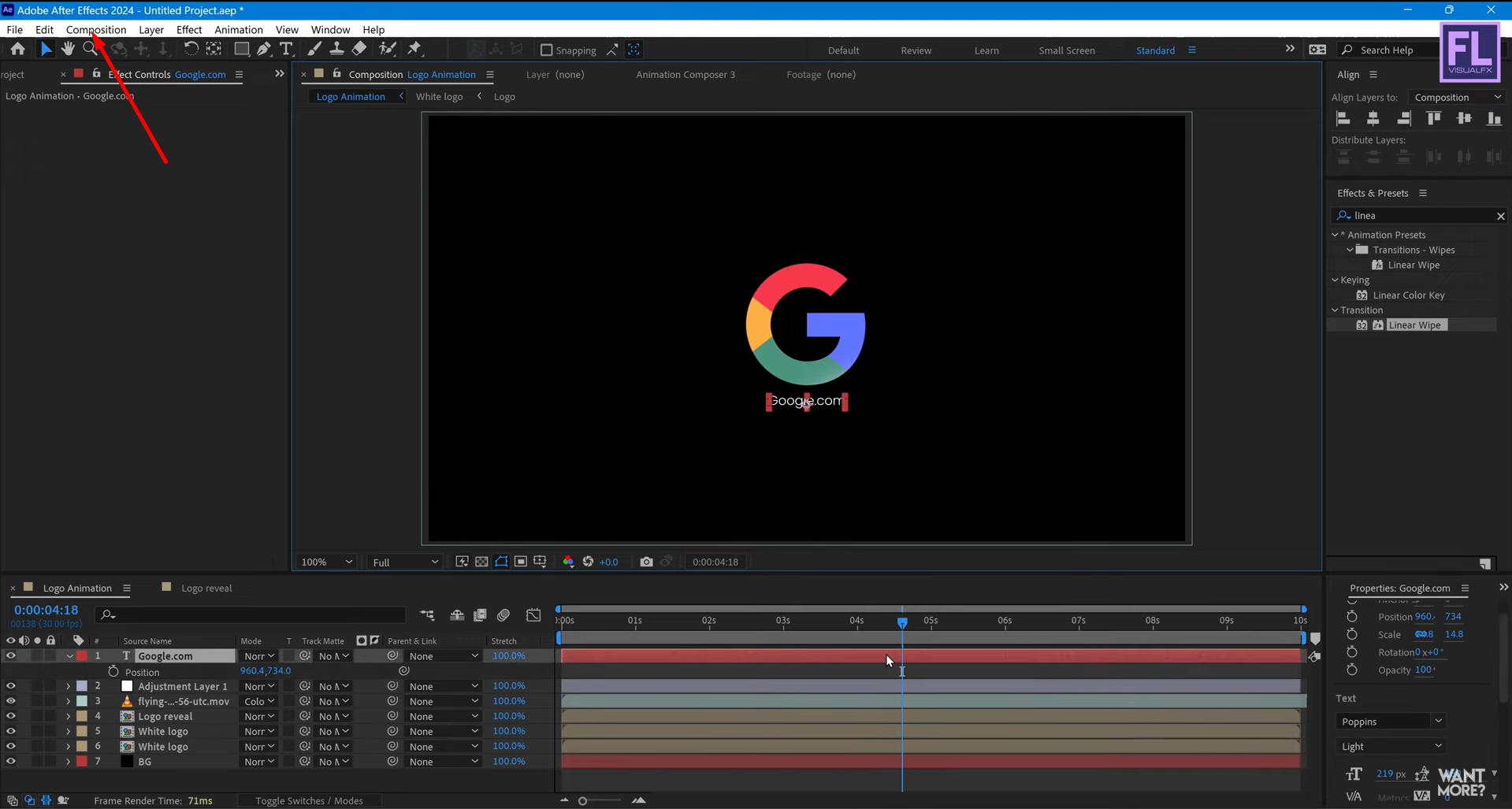Open the Light font style dropdown
Viewport: 1512px width, 809px height.
click(1391, 746)
